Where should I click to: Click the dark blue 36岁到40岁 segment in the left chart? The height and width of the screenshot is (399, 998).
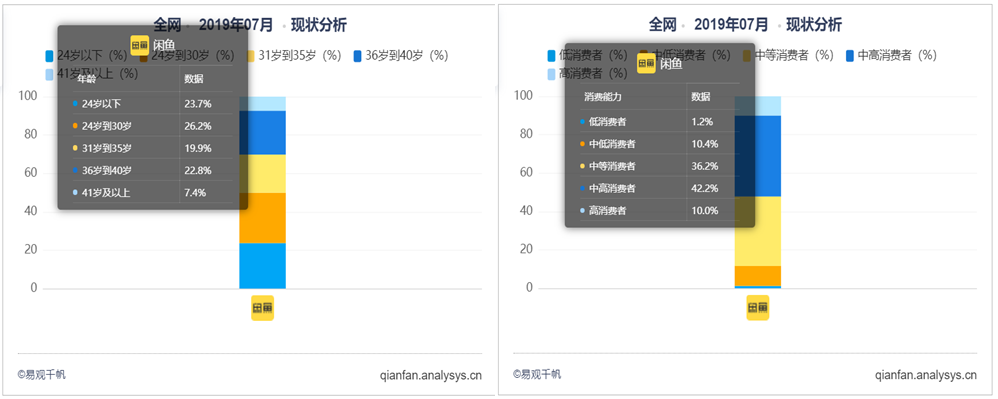[x=262, y=133]
